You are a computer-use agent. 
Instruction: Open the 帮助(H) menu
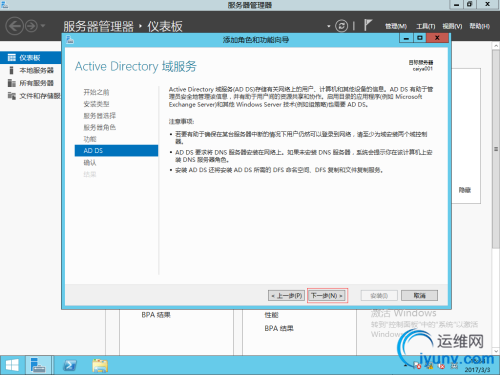coord(479,26)
